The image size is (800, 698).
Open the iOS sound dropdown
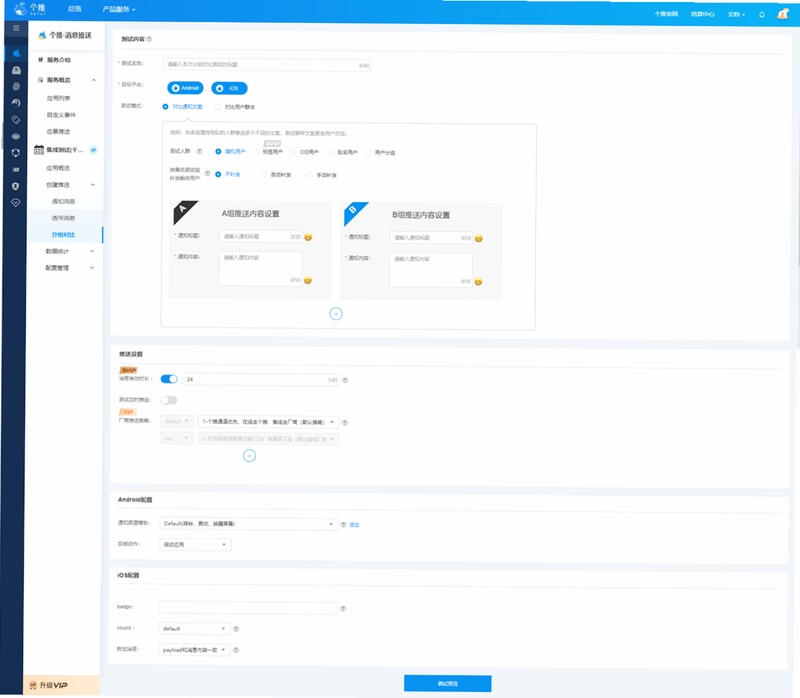pos(194,629)
